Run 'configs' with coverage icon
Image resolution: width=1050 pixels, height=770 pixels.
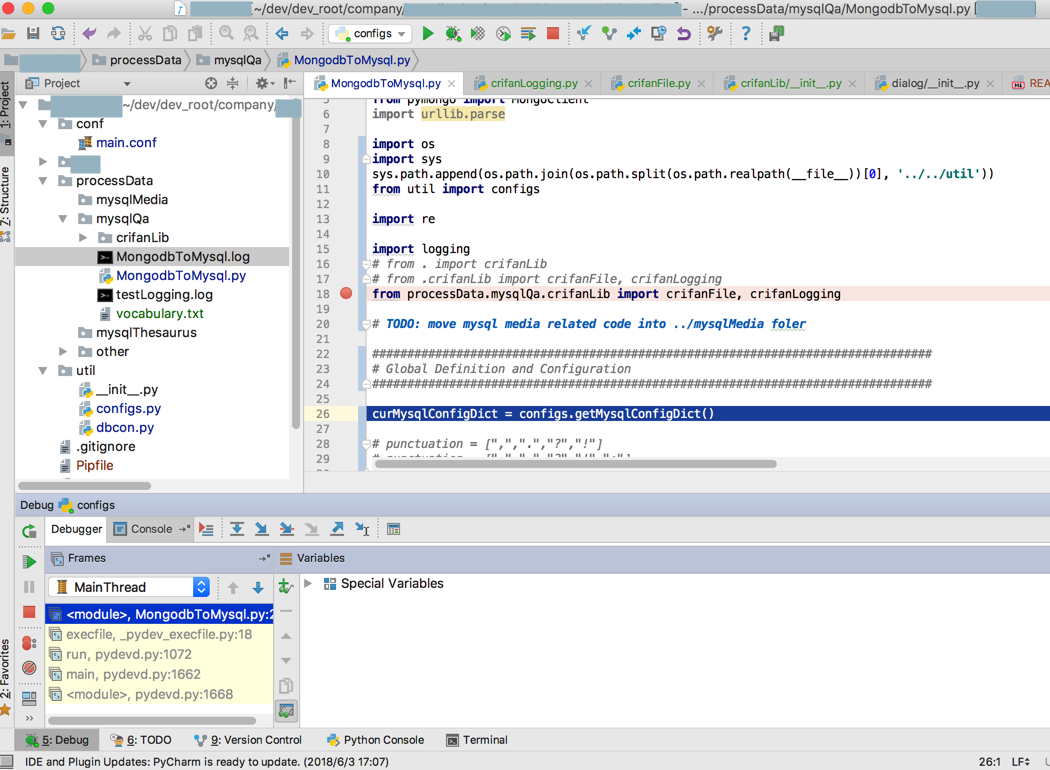477,33
